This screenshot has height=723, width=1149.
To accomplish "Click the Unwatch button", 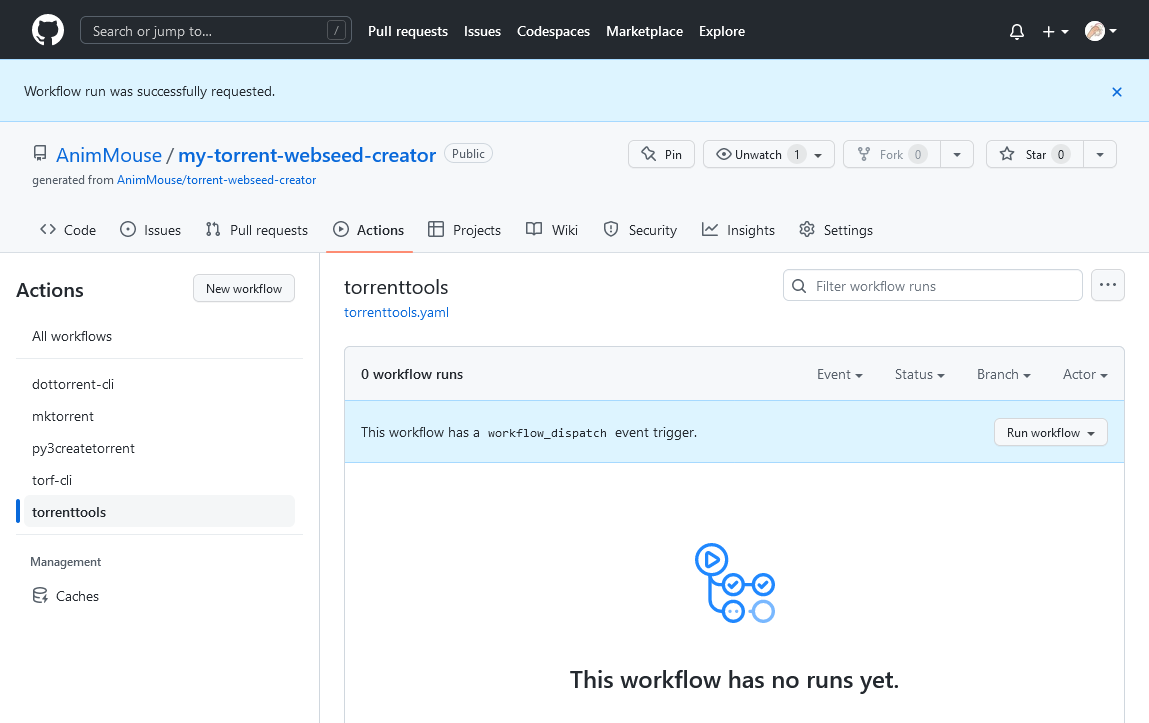I will [769, 155].
